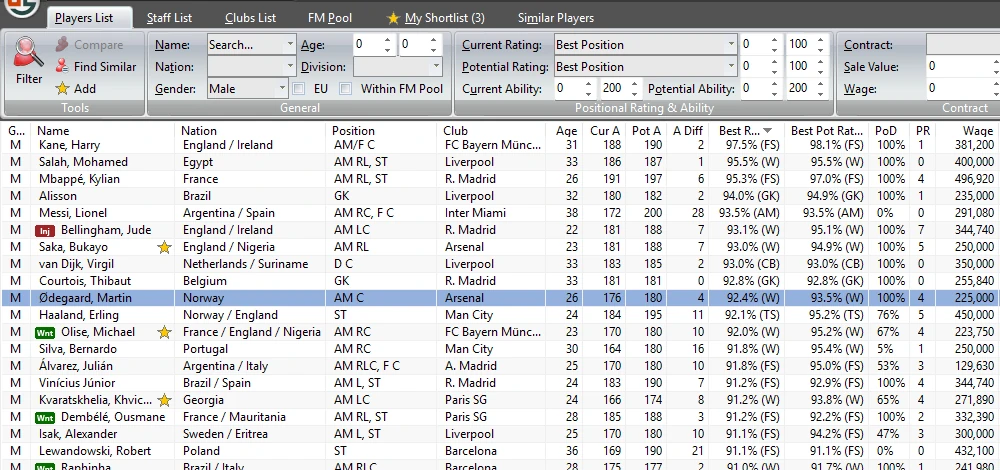Click the maximum Age stepper field

[420, 45]
